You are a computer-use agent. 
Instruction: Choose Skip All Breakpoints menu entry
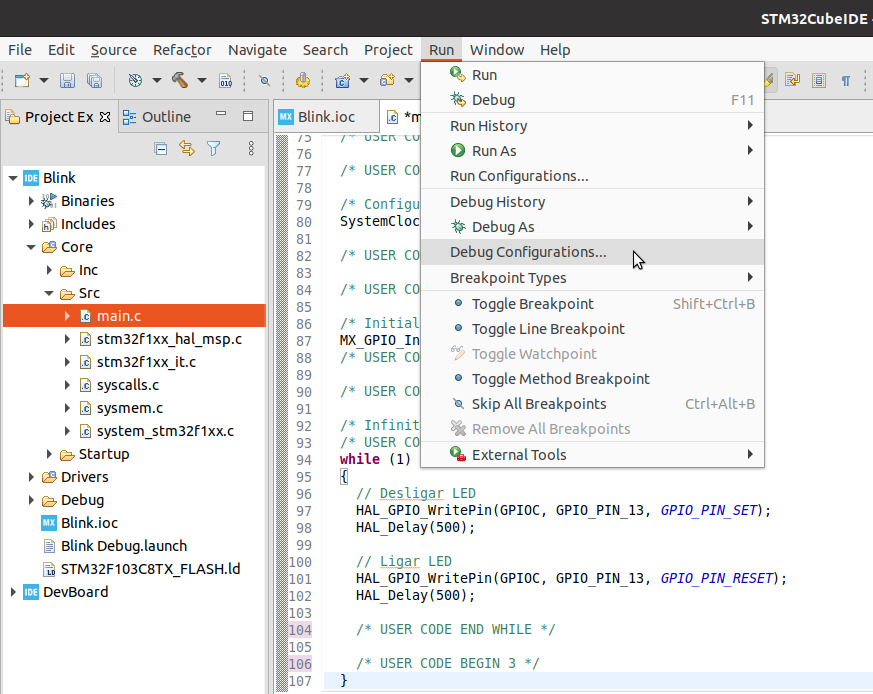point(592,404)
